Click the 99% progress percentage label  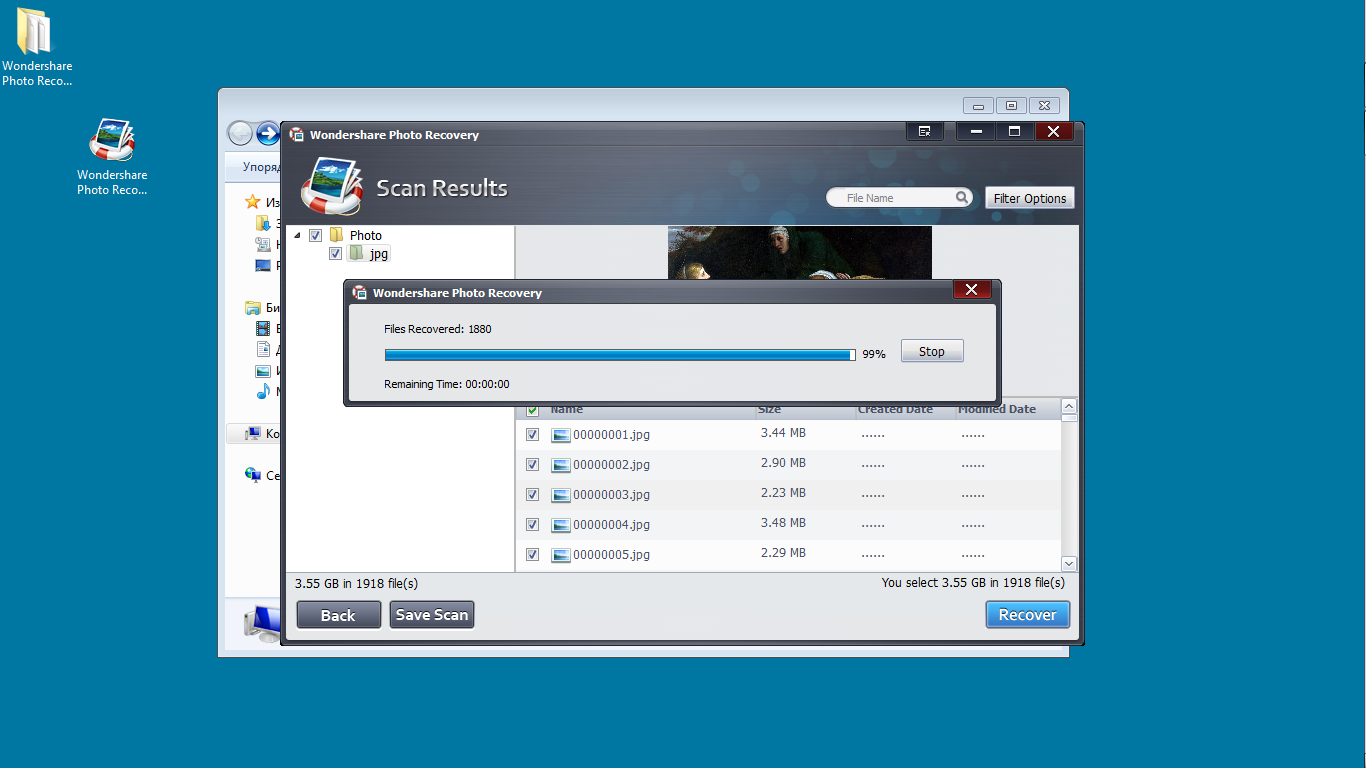tap(874, 354)
